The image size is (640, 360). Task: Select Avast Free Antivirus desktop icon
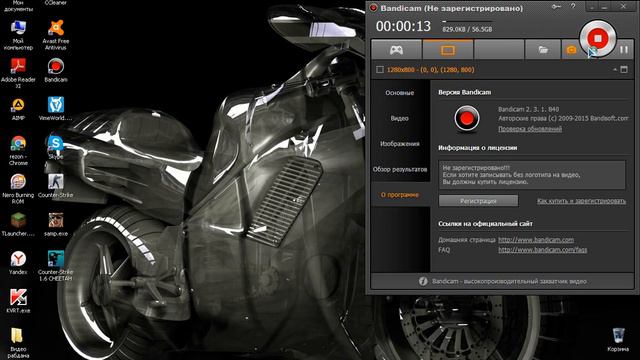tap(56, 36)
